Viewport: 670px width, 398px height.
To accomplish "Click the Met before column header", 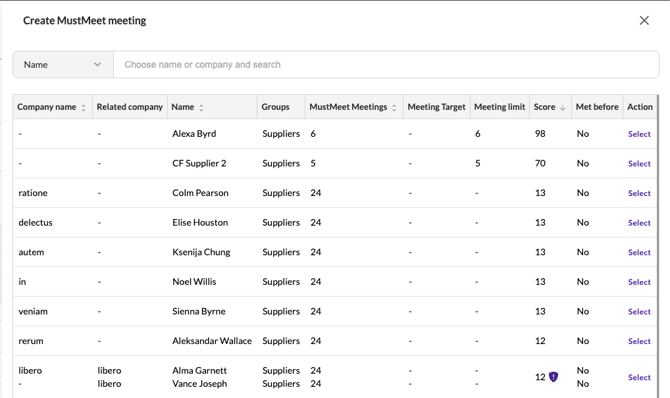I will [597, 107].
